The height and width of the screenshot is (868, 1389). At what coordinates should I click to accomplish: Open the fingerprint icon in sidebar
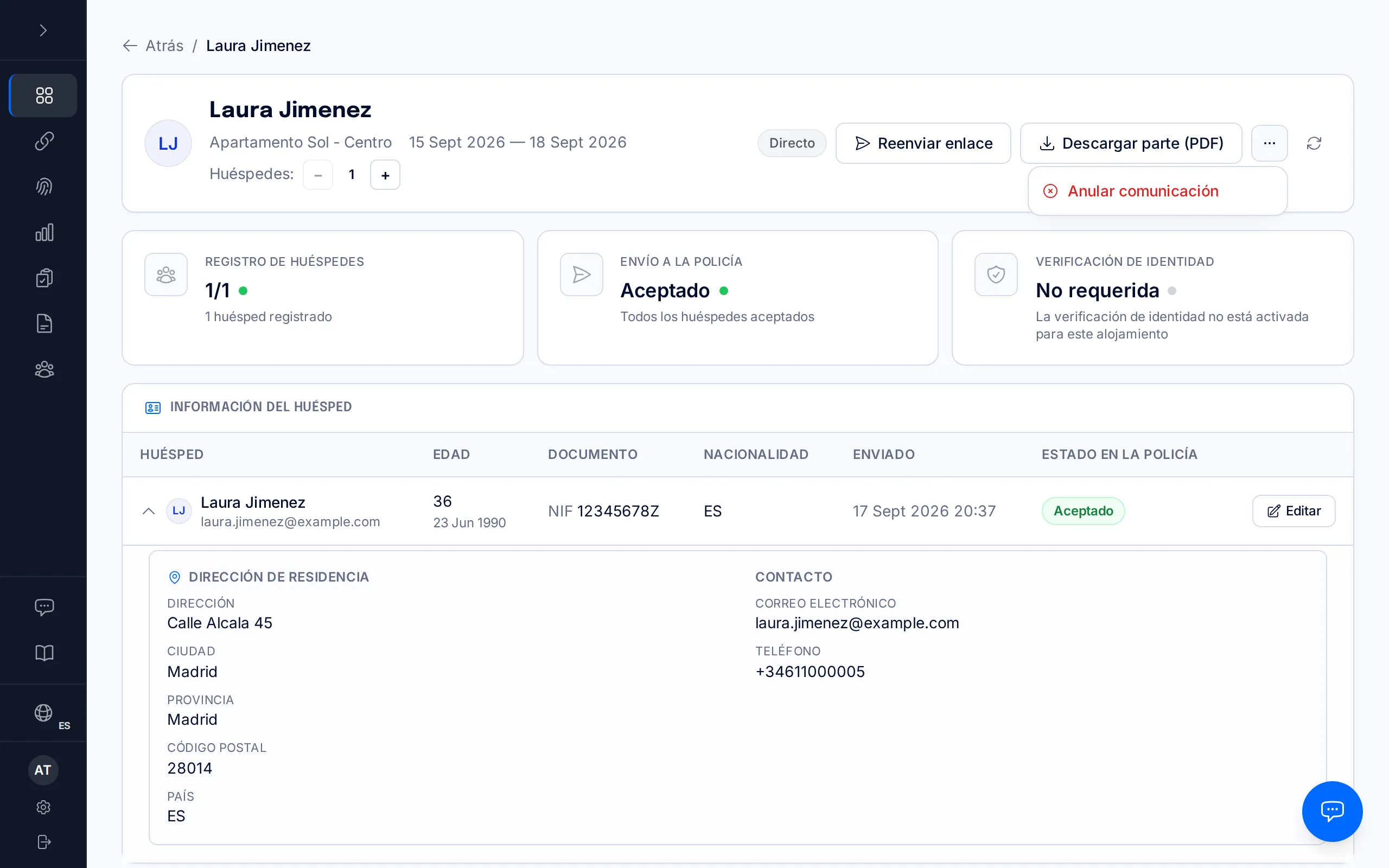pyautogui.click(x=43, y=187)
